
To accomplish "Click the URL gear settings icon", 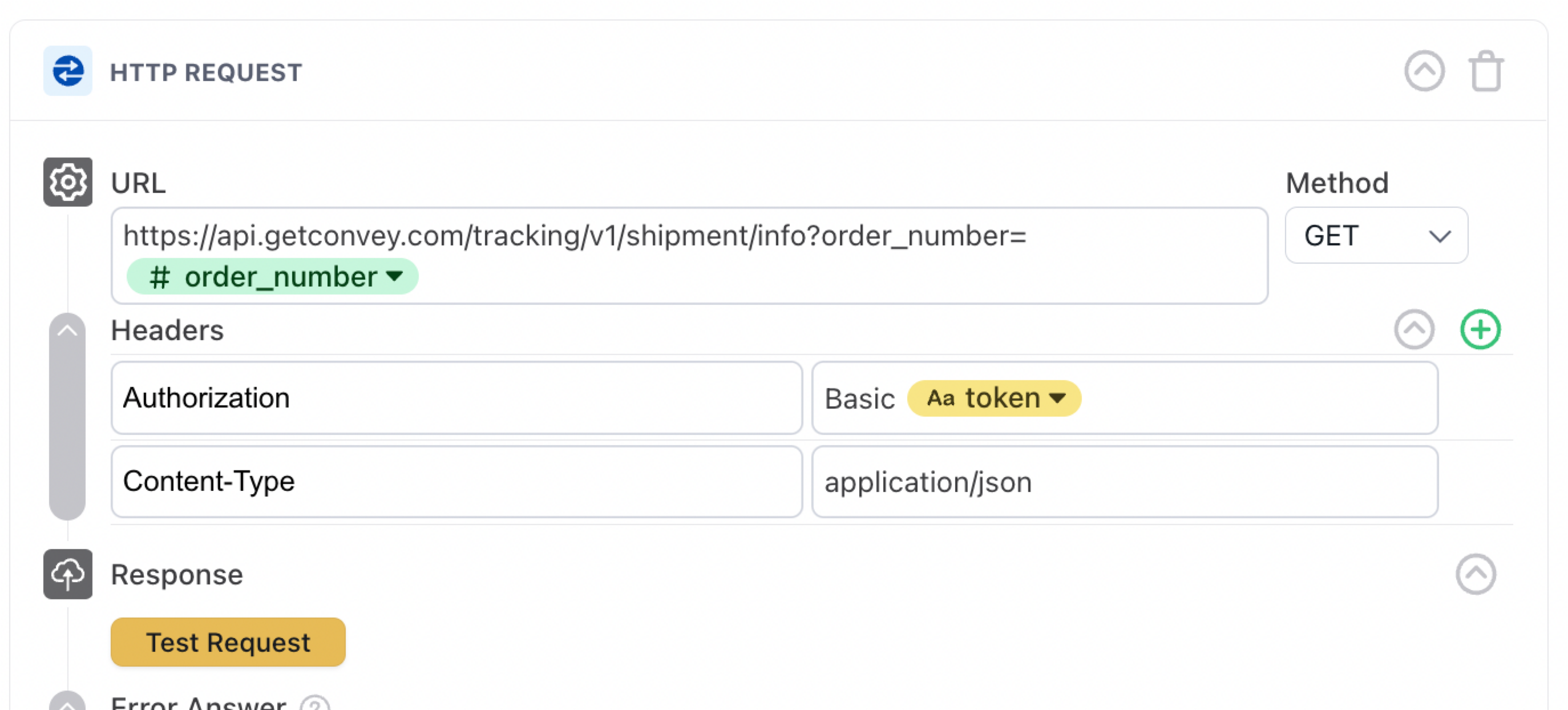I will point(67,182).
